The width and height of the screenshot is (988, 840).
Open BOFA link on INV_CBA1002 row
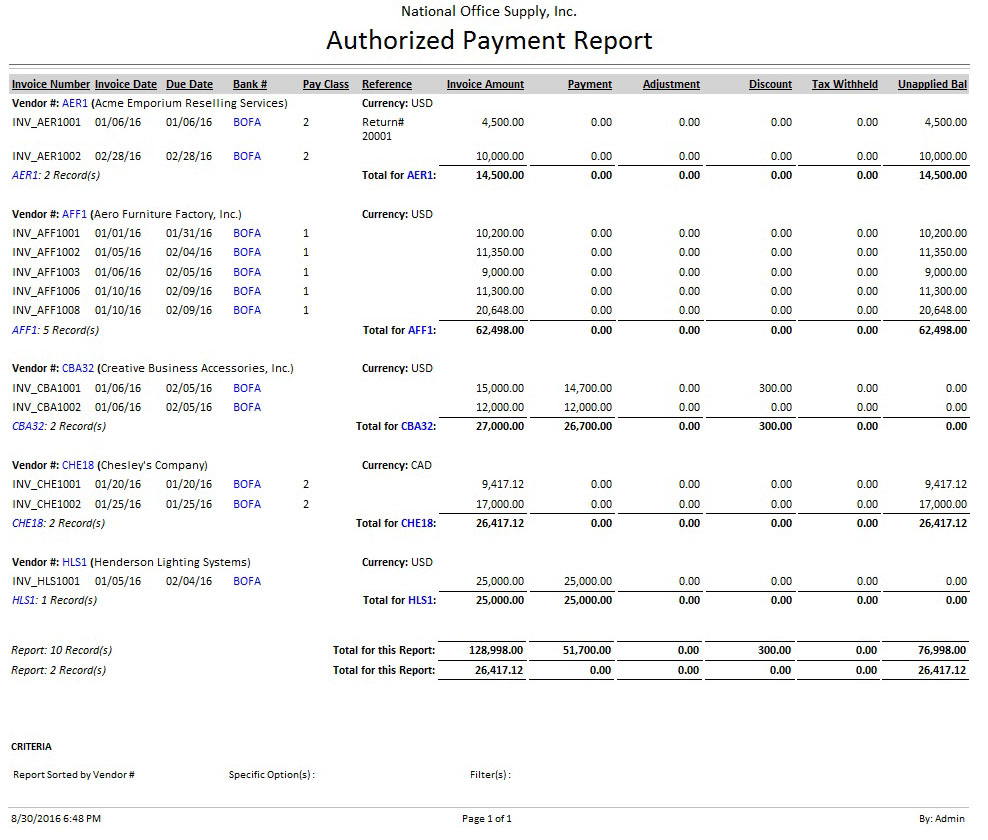[x=247, y=407]
